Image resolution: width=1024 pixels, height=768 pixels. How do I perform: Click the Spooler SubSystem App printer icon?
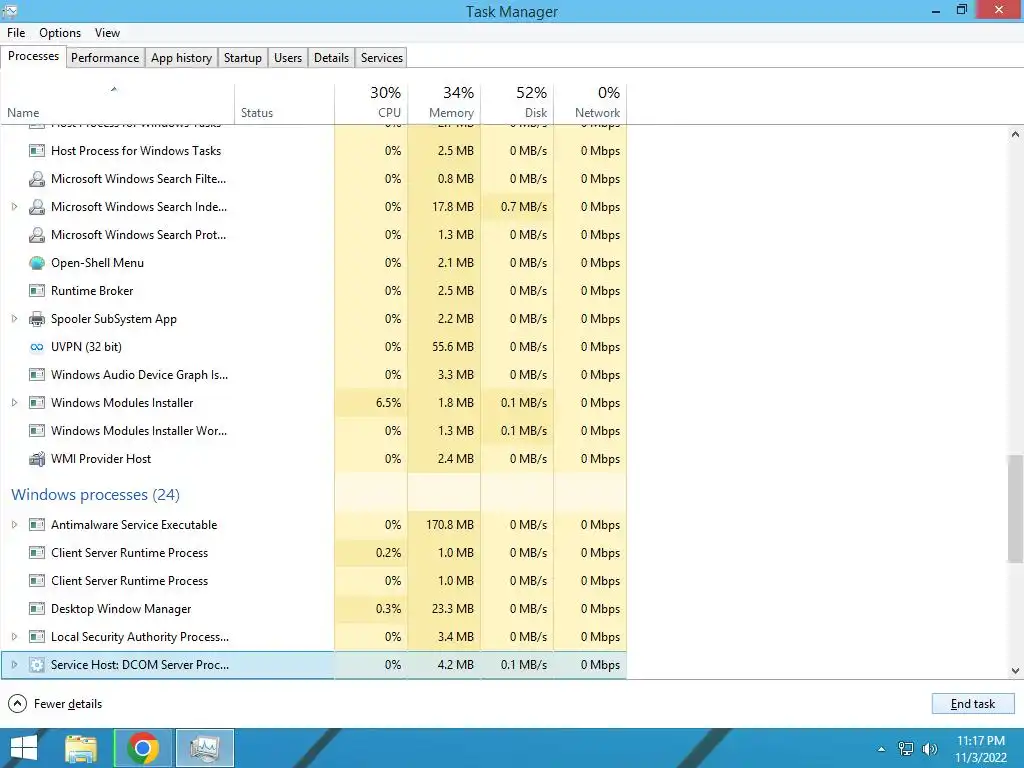click(x=37, y=319)
